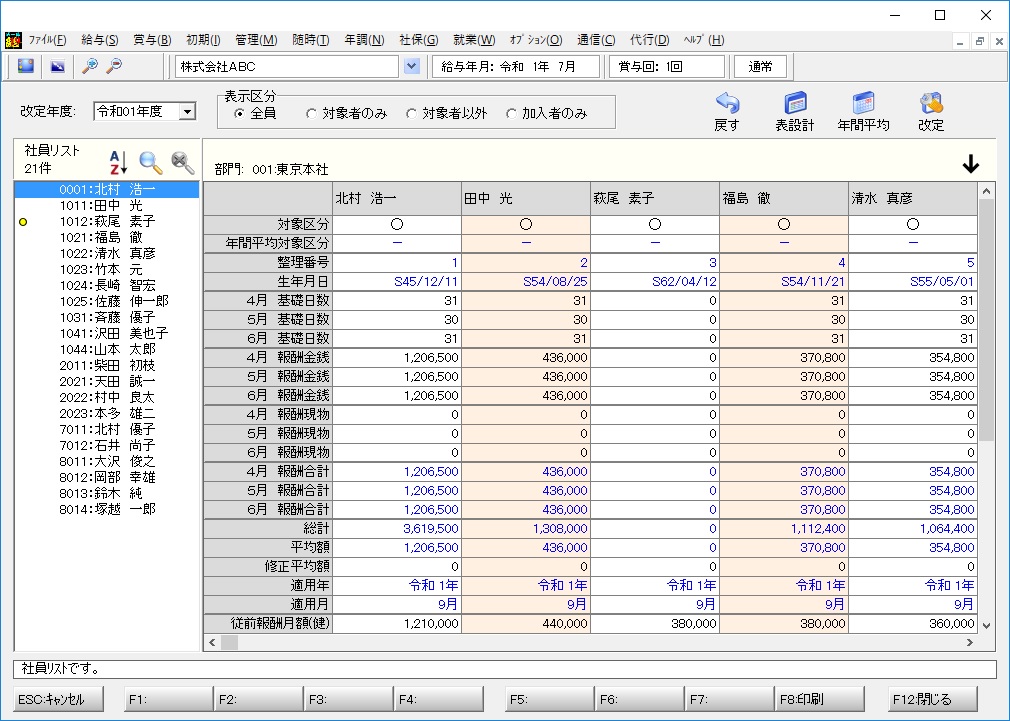The image size is (1010, 721).
Task: Search employees with magnifier icon
Action: (x=151, y=162)
